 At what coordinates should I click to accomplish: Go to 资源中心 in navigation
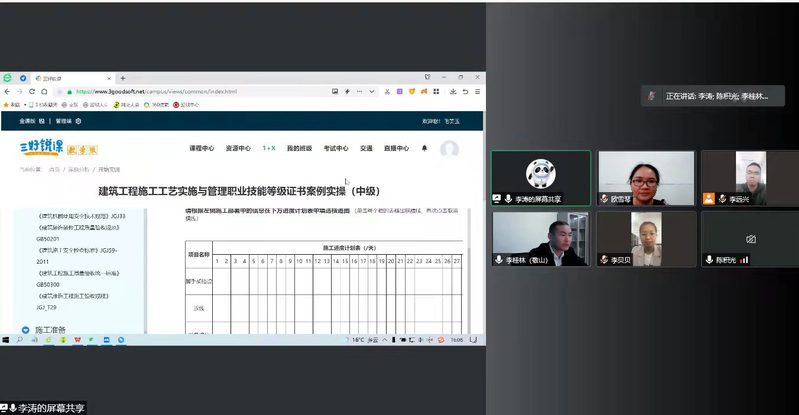point(237,148)
